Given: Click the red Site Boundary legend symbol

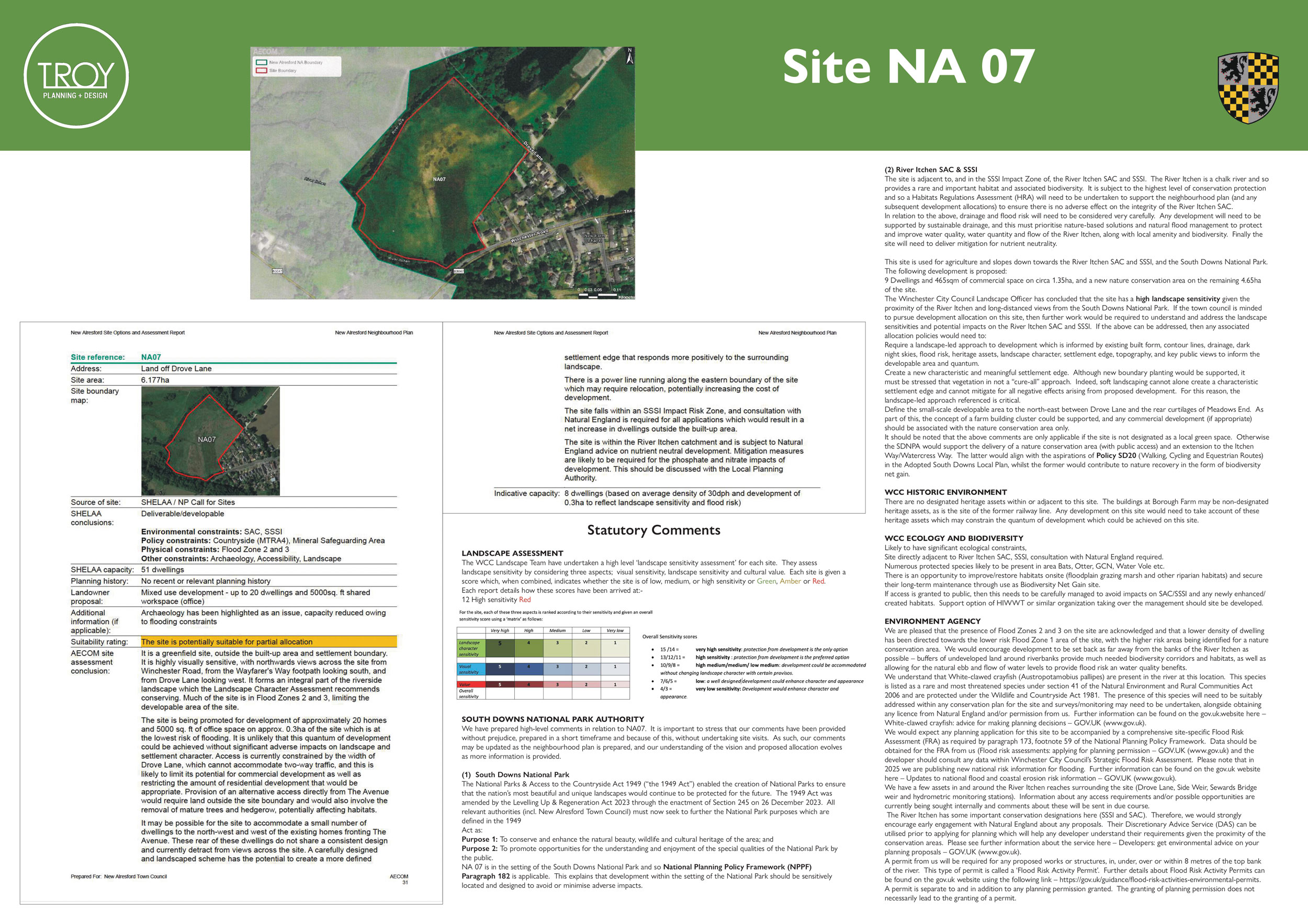Looking at the screenshot, I should click(x=262, y=71).
